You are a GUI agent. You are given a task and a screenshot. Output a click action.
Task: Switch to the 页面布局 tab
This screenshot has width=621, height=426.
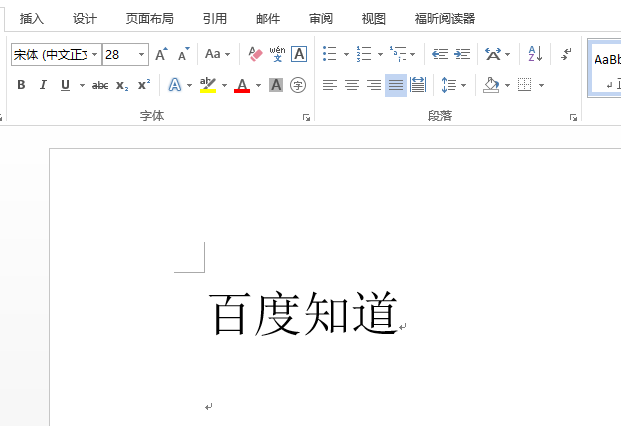149,19
